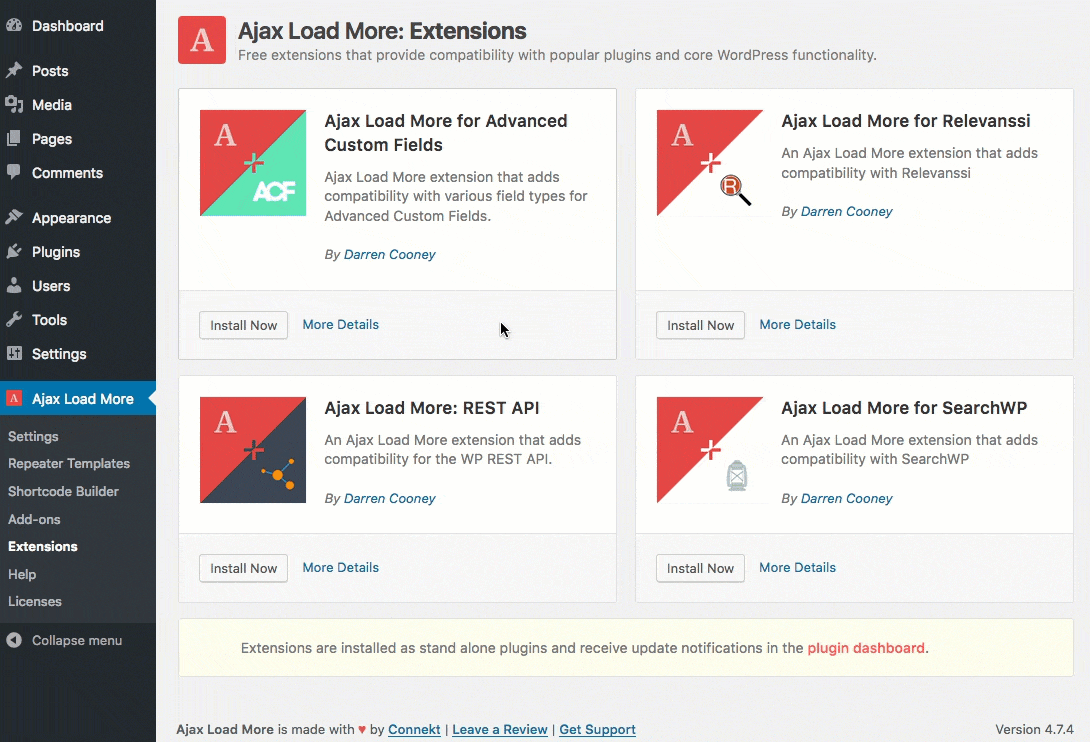This screenshot has height=742, width=1090.
Task: Open the Posts menu item
Action: [50, 71]
